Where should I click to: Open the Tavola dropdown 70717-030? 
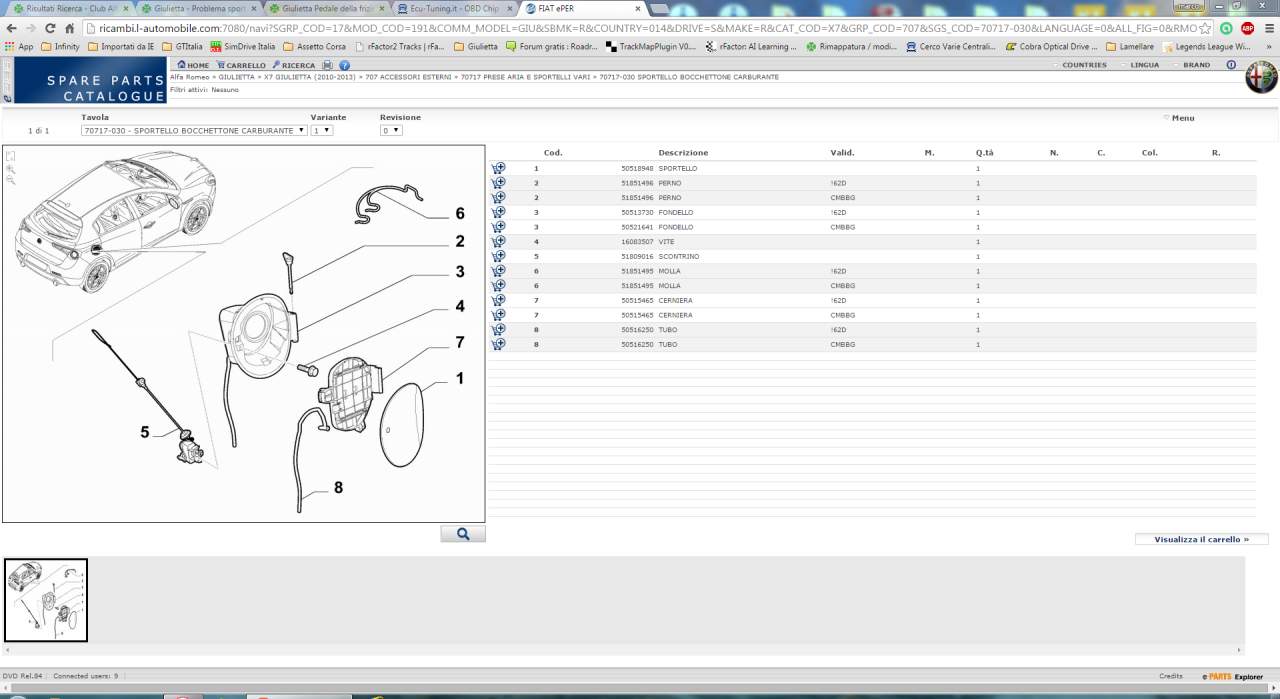click(x=194, y=130)
